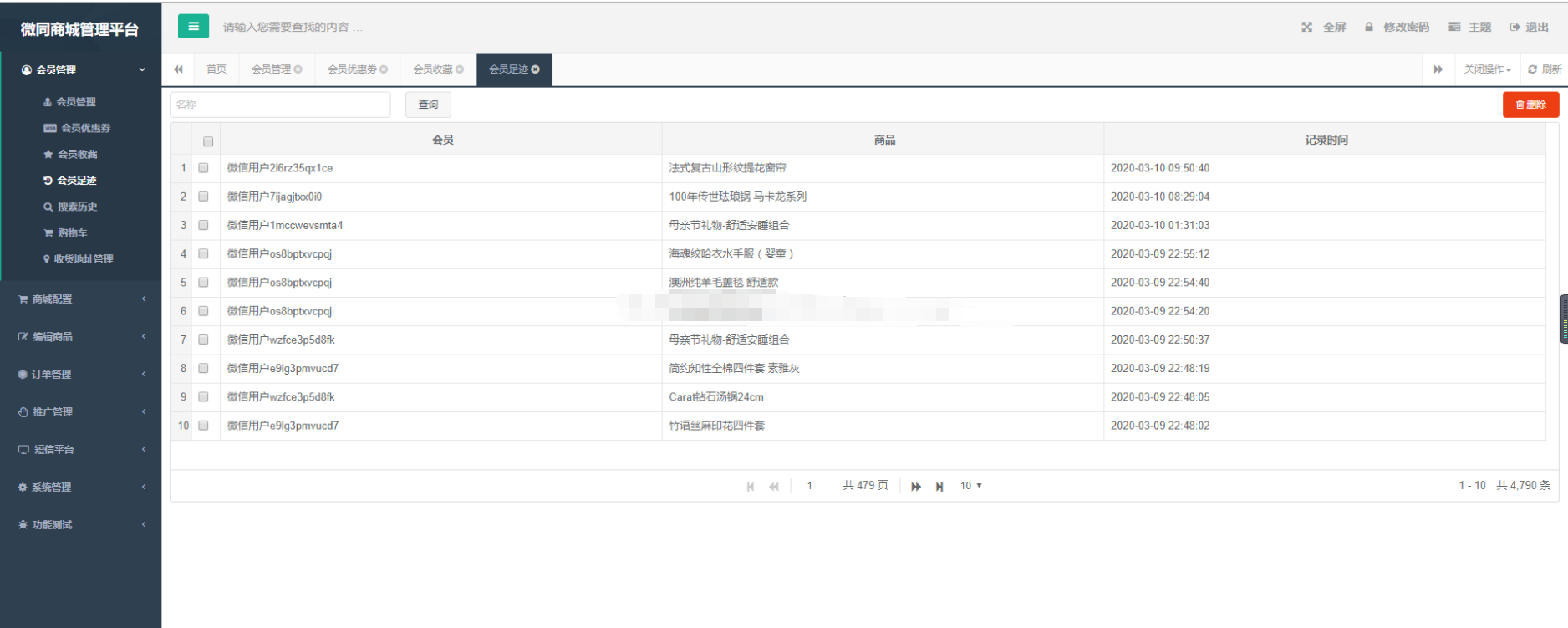
Task: Open 搜索历史 in the sidebar
Action: click(70, 207)
